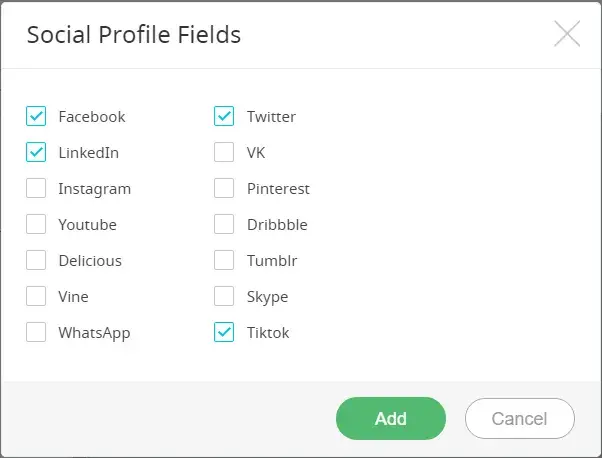This screenshot has width=602, height=458.
Task: Check the Instagram checkbox
Action: click(x=36, y=189)
